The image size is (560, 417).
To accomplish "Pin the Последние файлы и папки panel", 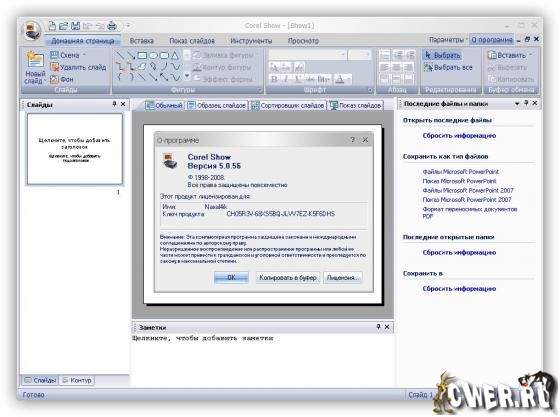I will coord(526,103).
